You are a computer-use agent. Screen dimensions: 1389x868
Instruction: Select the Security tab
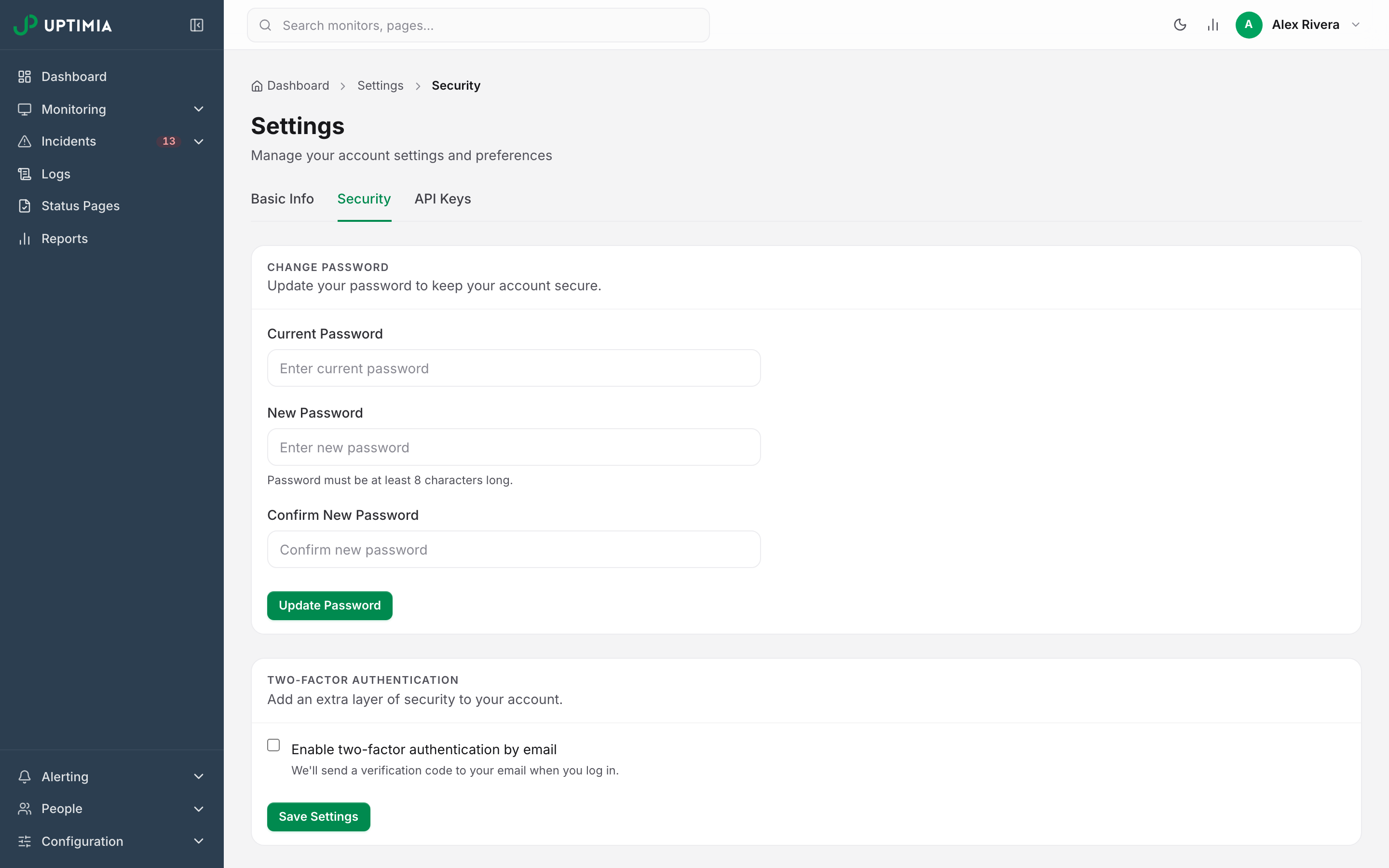[x=364, y=199]
